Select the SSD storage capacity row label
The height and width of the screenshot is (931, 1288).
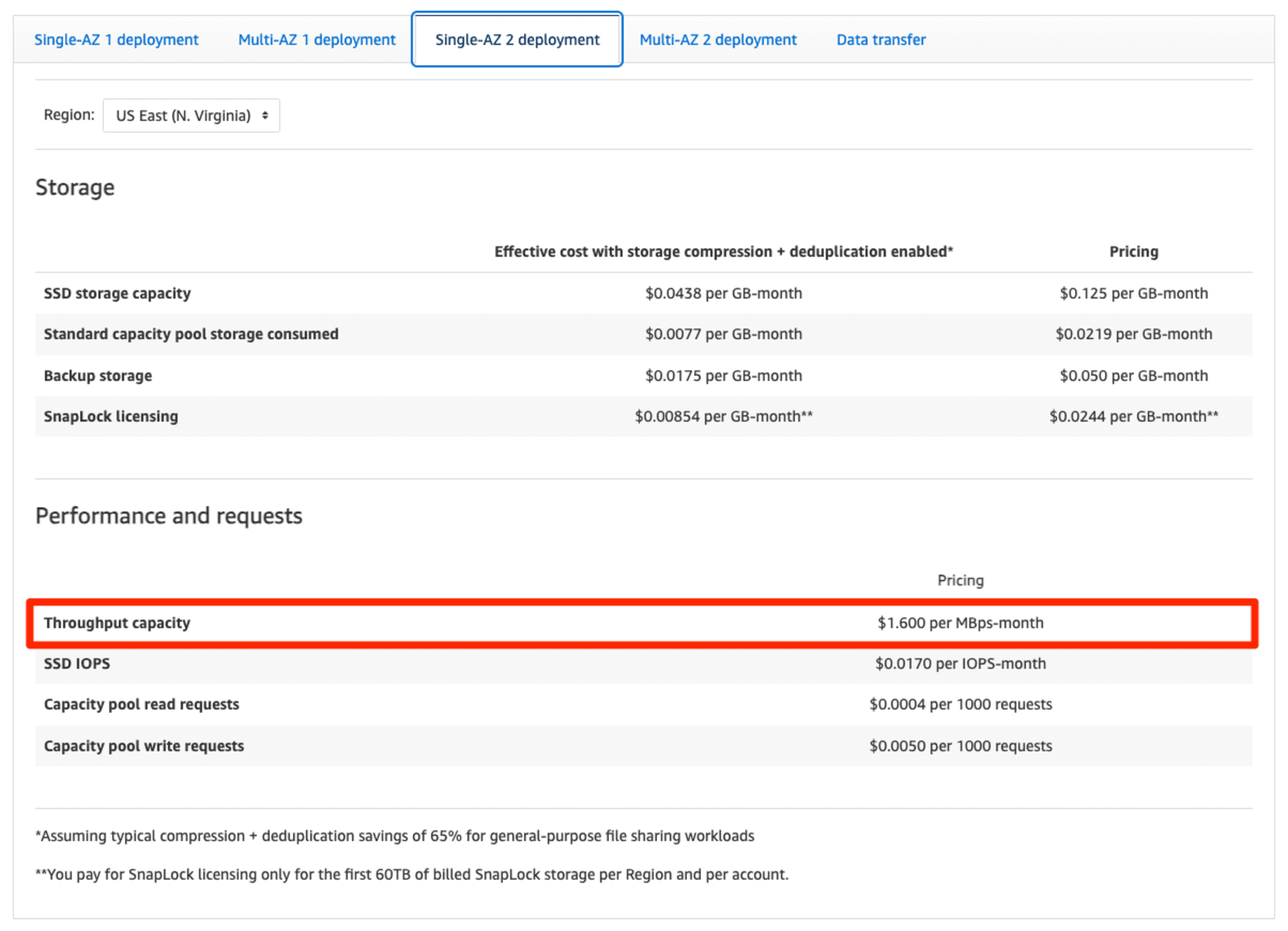(117, 293)
